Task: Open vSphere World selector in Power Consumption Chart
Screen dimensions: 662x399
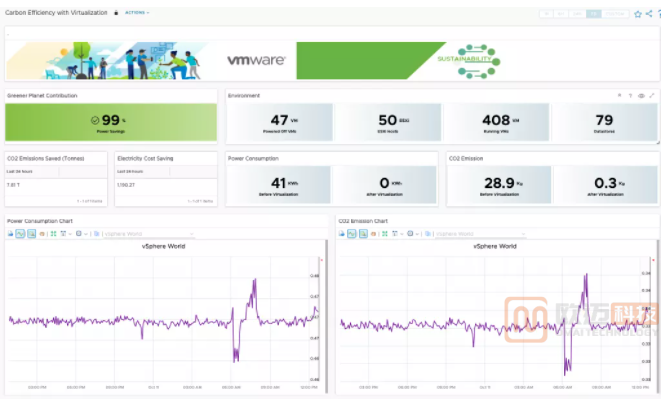Action: (x=149, y=233)
